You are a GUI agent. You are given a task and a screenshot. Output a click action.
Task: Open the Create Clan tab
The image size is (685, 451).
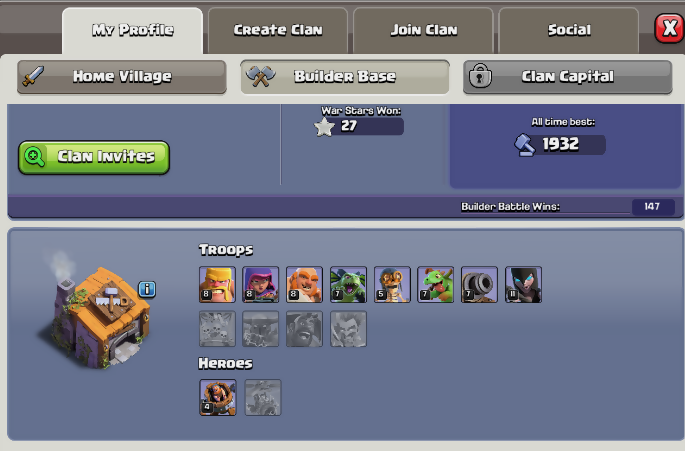[x=278, y=30]
